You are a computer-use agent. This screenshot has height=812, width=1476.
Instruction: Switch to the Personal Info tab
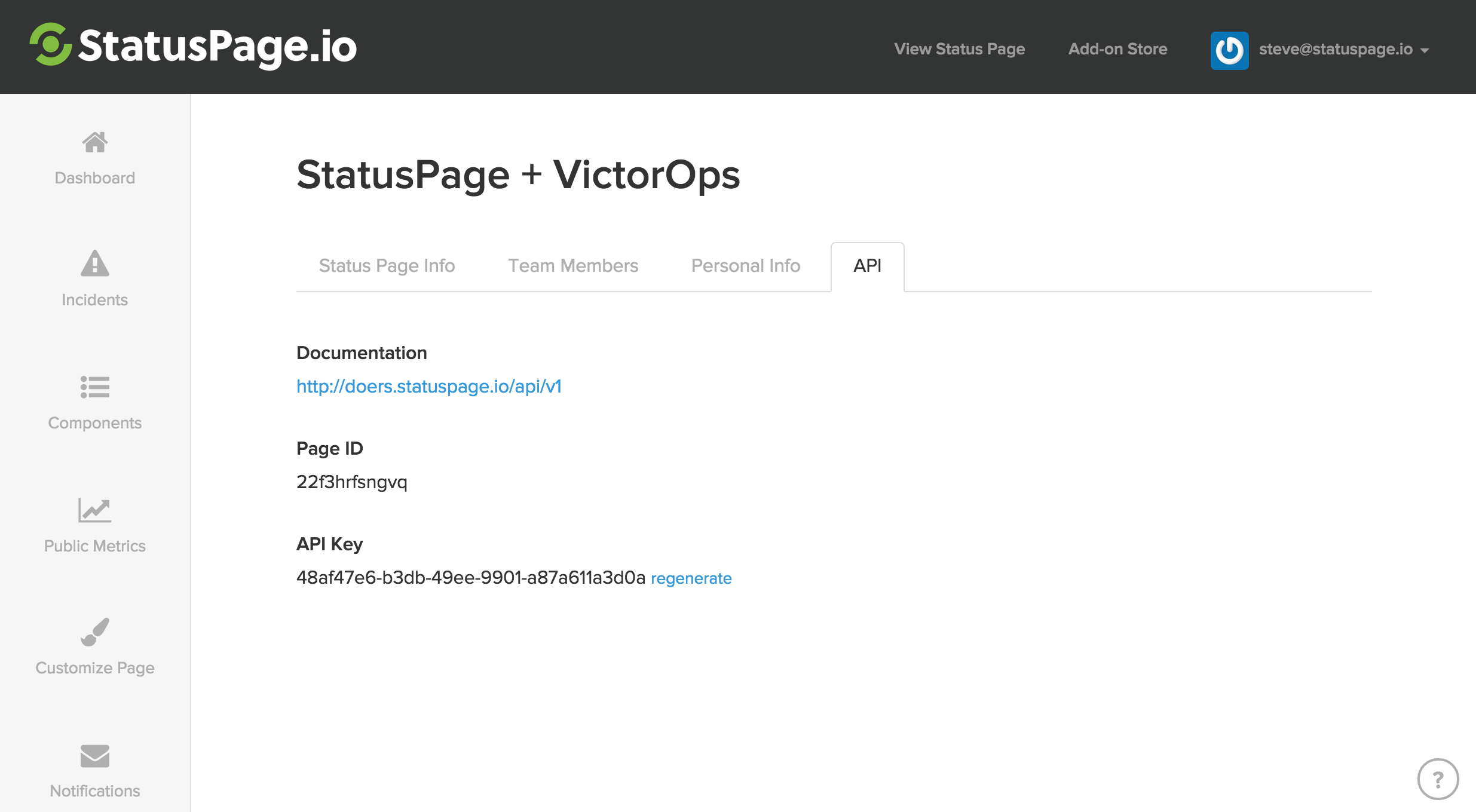pyautogui.click(x=746, y=266)
